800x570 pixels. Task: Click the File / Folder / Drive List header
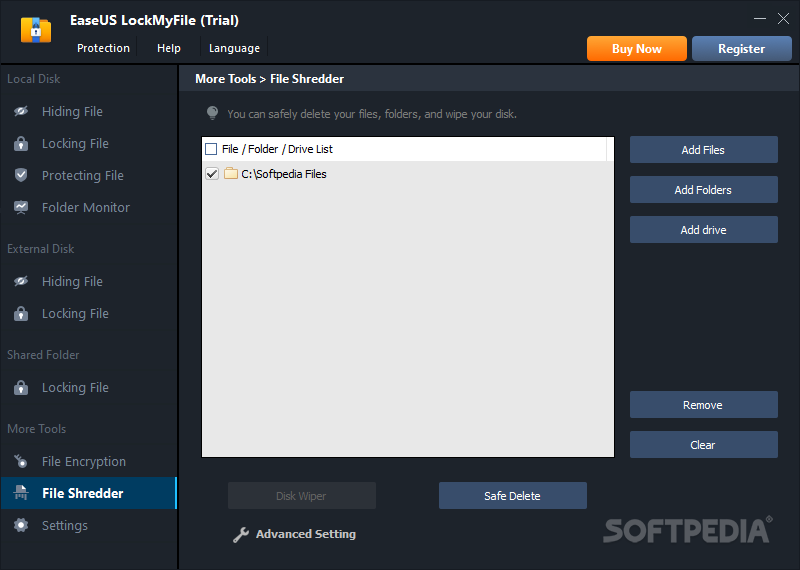[277, 149]
